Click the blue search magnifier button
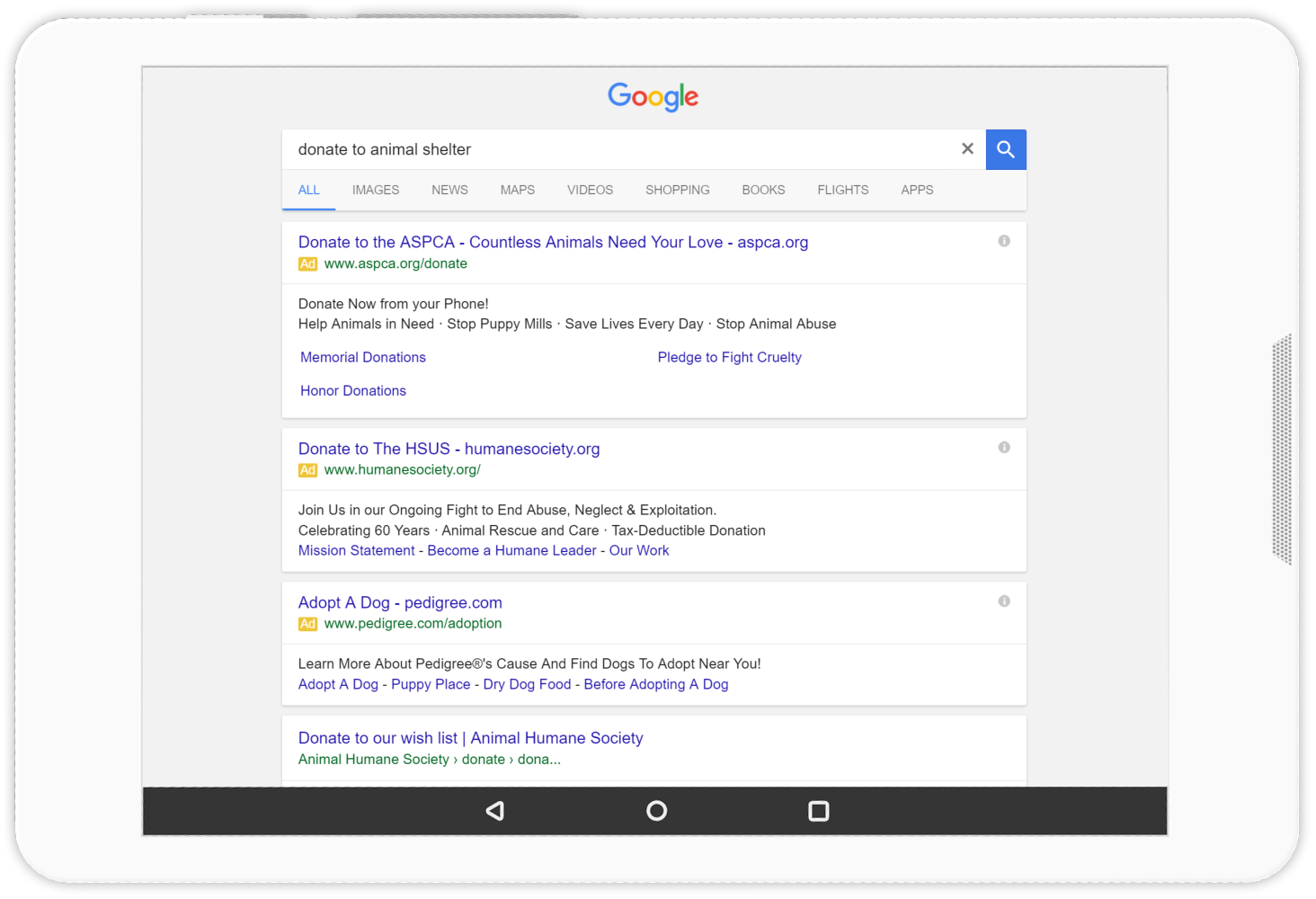Screen dimensions: 1316x899 point(1006,149)
